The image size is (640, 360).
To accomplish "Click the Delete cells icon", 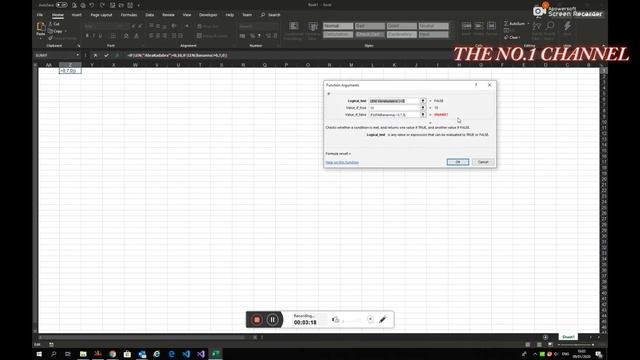I will [479, 26].
